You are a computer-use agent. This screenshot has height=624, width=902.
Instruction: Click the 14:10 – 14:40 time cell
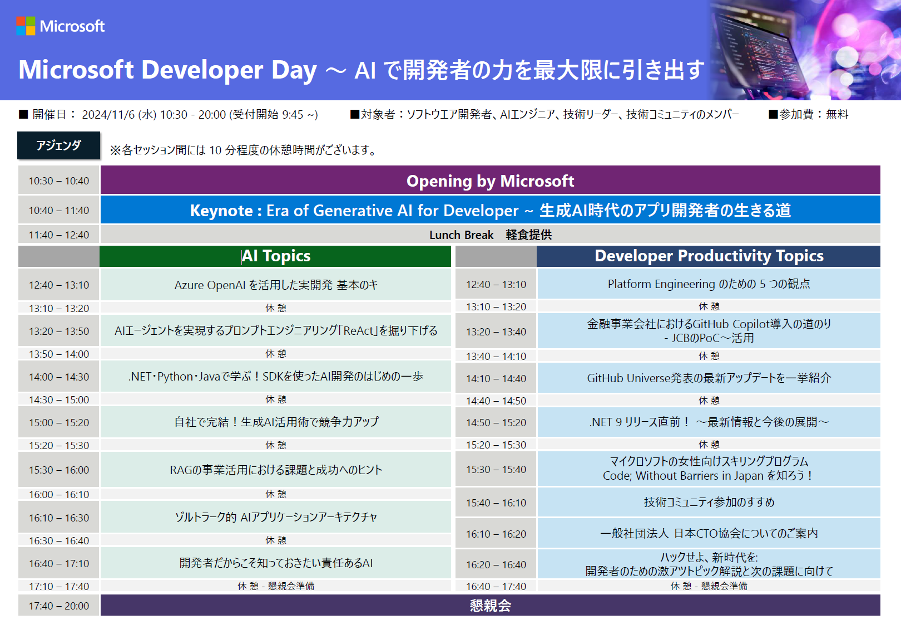click(496, 378)
